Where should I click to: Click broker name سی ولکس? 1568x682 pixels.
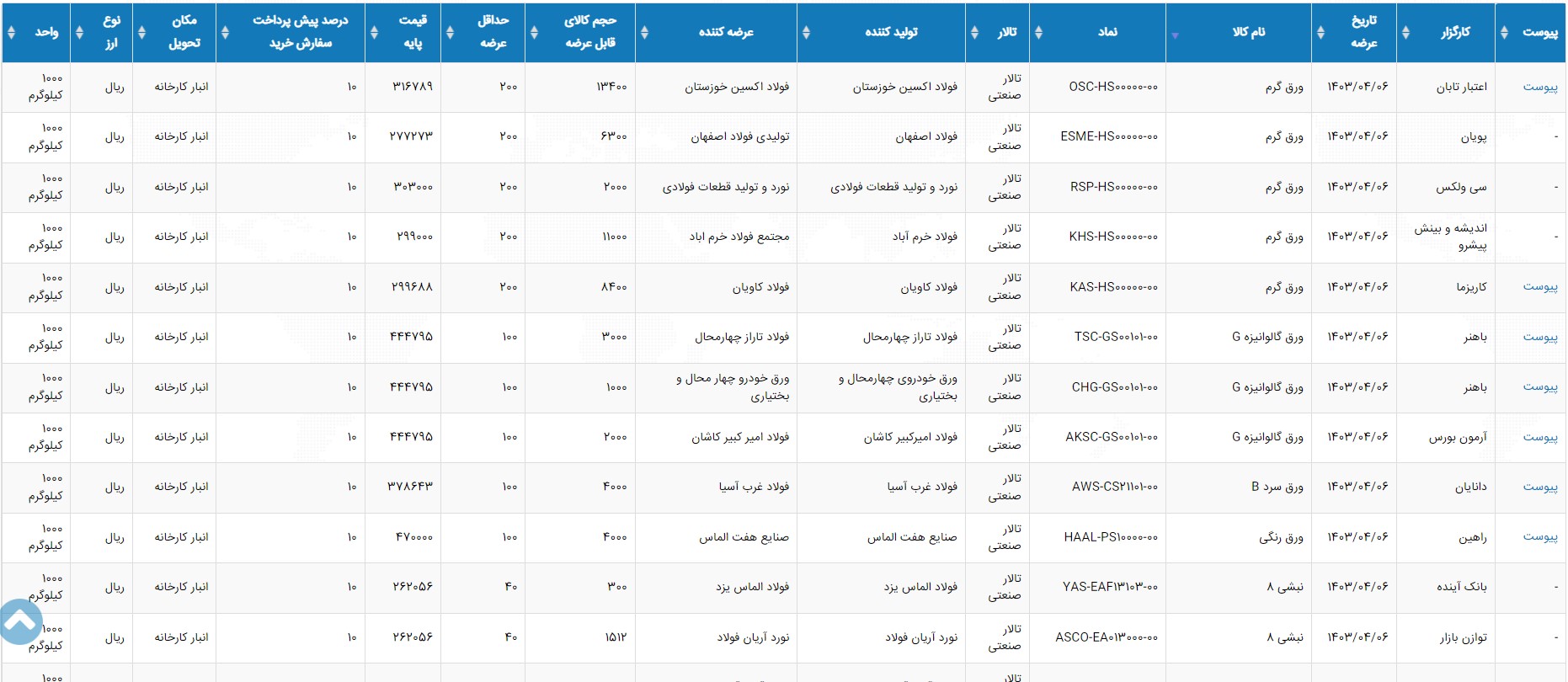1461,187
